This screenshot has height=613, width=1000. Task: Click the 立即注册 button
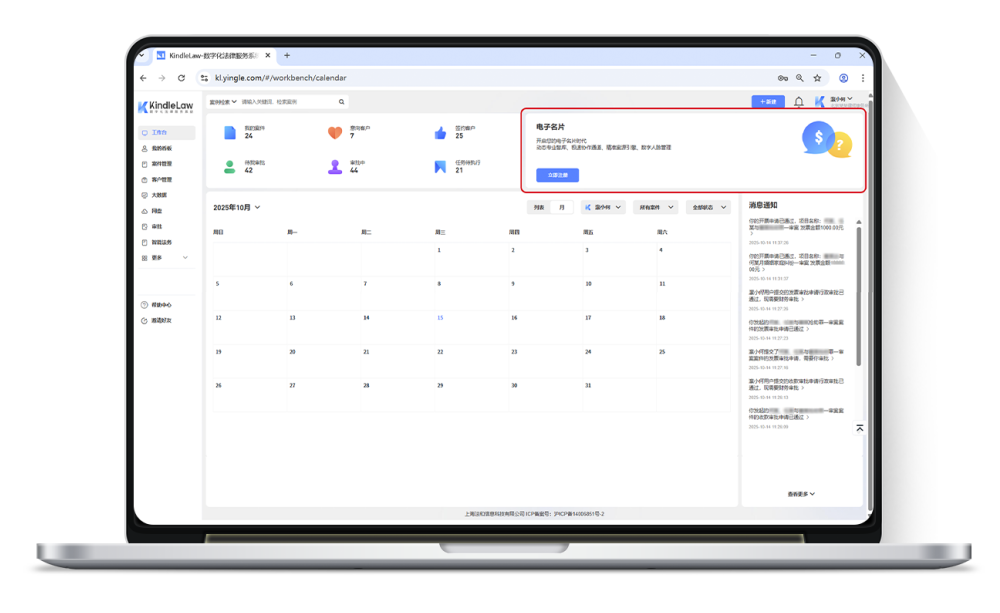point(557,175)
